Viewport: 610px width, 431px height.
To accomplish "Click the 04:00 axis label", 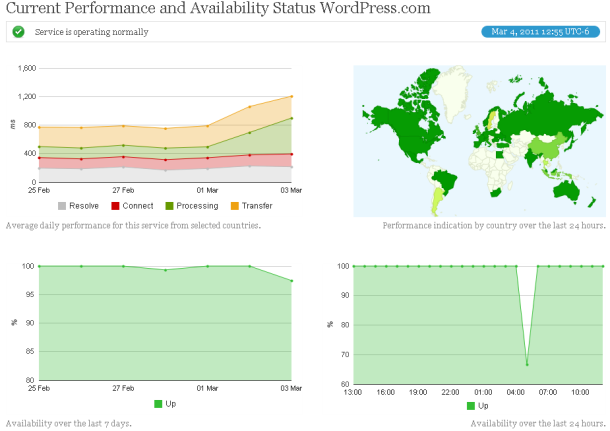I will click(515, 392).
